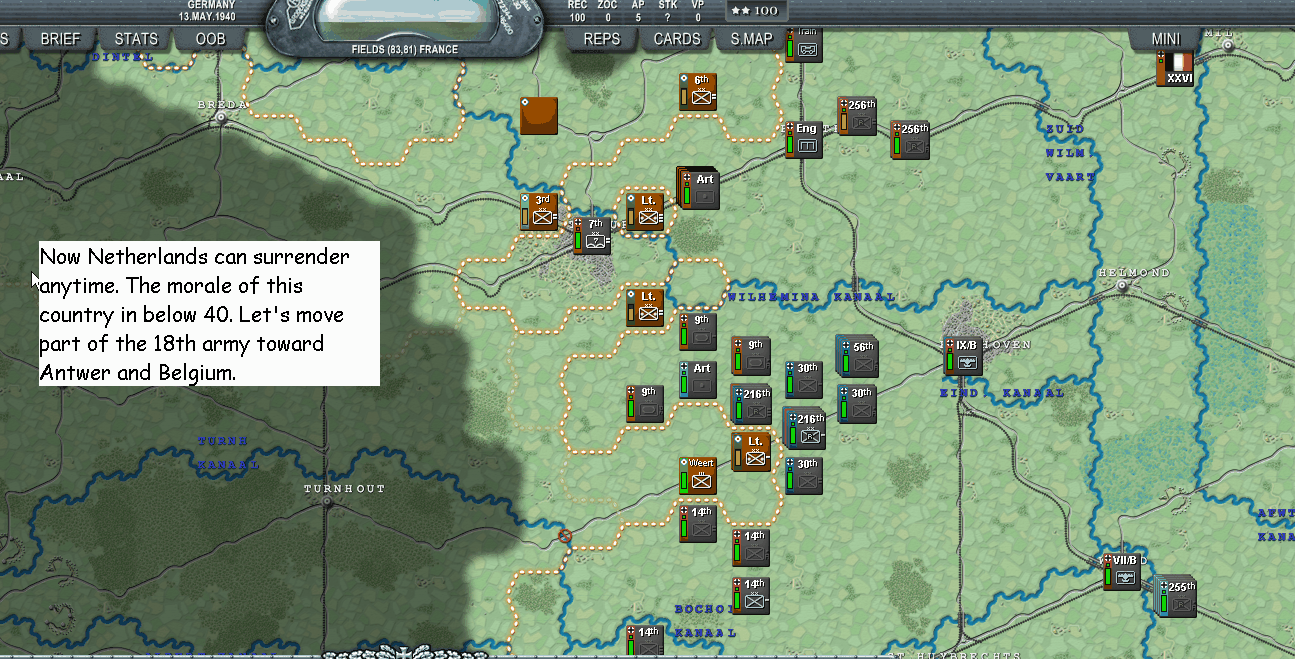Select the stacked Art artillery unit near 7th
This screenshot has height=659, width=1295.
click(699, 189)
